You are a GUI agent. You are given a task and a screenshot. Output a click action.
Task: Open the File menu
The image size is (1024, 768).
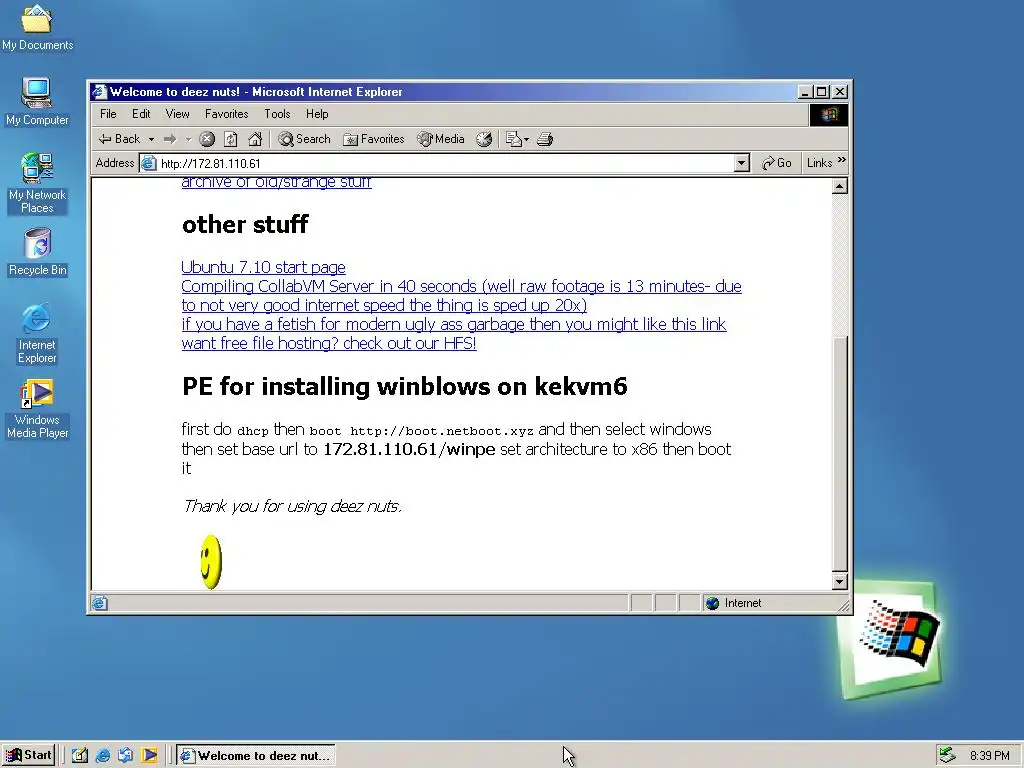click(x=108, y=114)
